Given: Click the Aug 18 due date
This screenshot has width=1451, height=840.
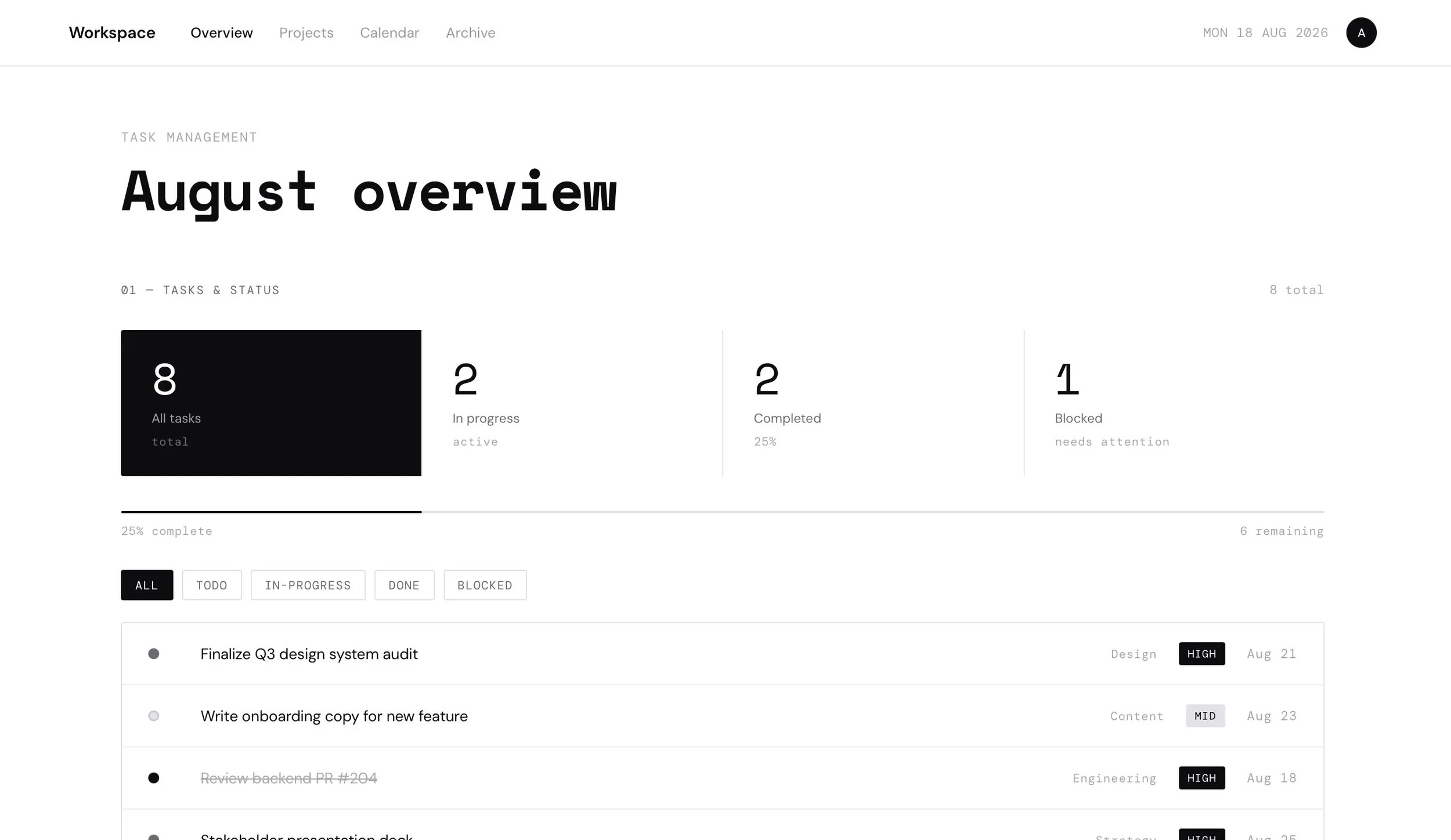Looking at the screenshot, I should pos(1272,778).
